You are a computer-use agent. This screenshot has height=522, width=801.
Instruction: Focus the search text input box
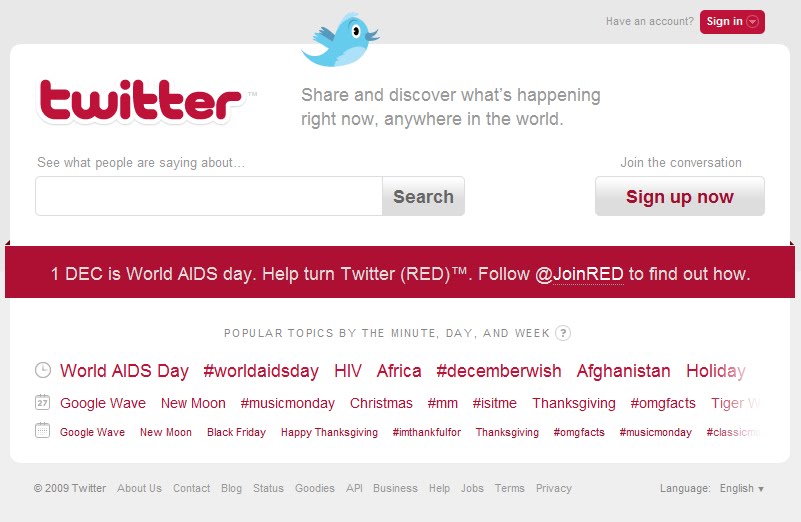coord(209,197)
